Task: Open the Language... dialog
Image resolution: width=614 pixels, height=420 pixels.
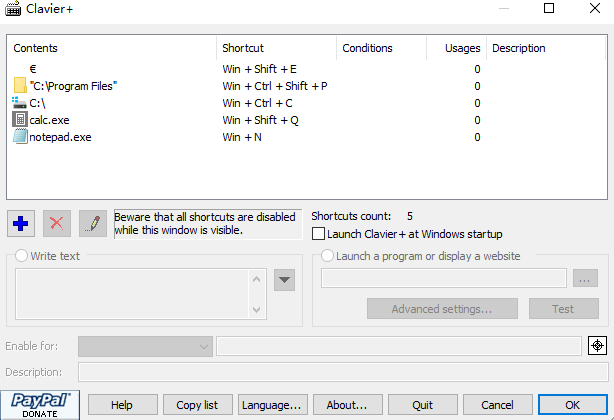Action: coord(273,405)
